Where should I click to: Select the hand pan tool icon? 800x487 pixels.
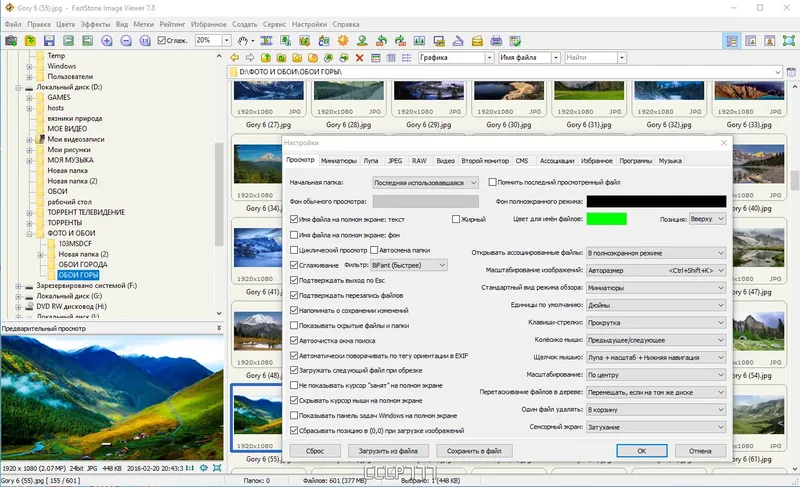pos(243,41)
